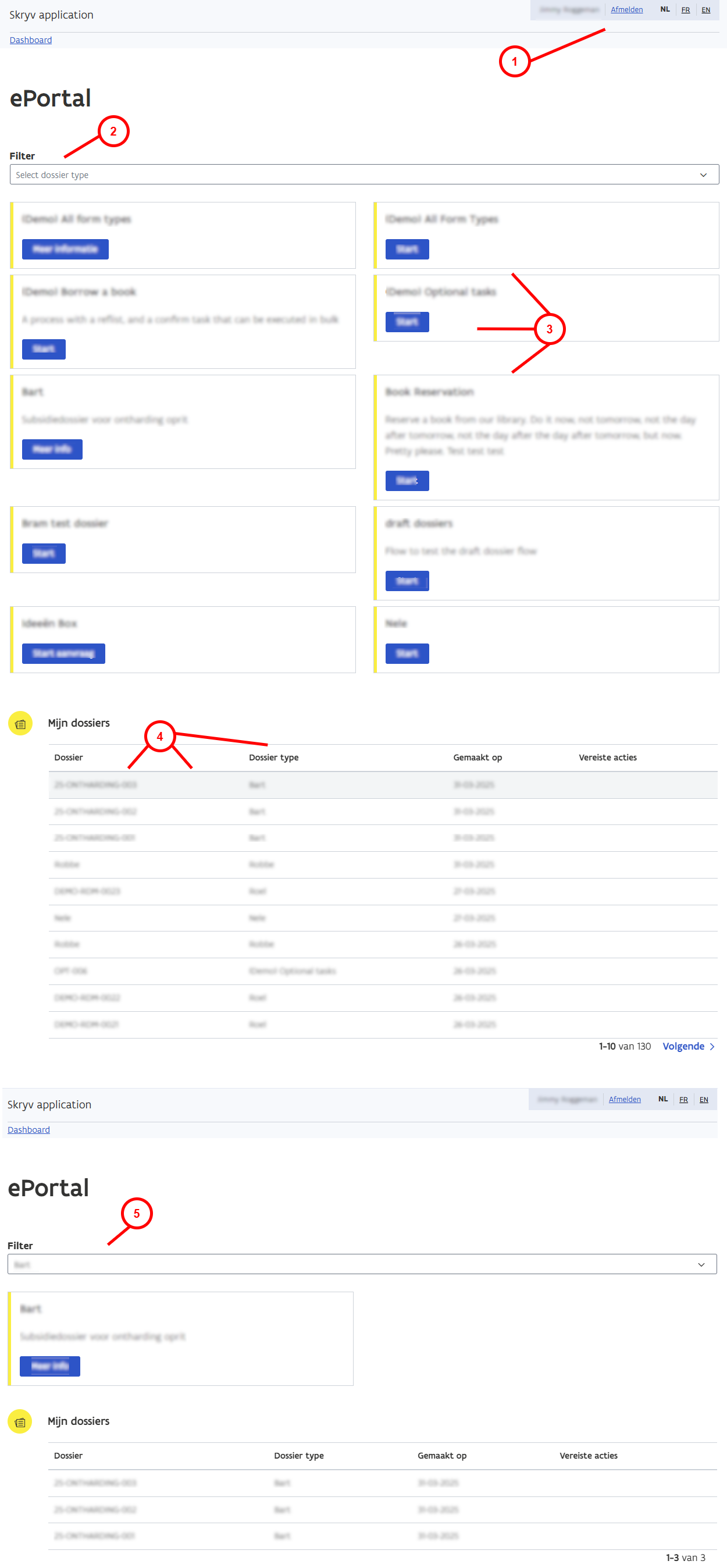727x1568 pixels.
Task: Click Meer info on the Bart card below the Bart filter
Action: click(50, 1366)
